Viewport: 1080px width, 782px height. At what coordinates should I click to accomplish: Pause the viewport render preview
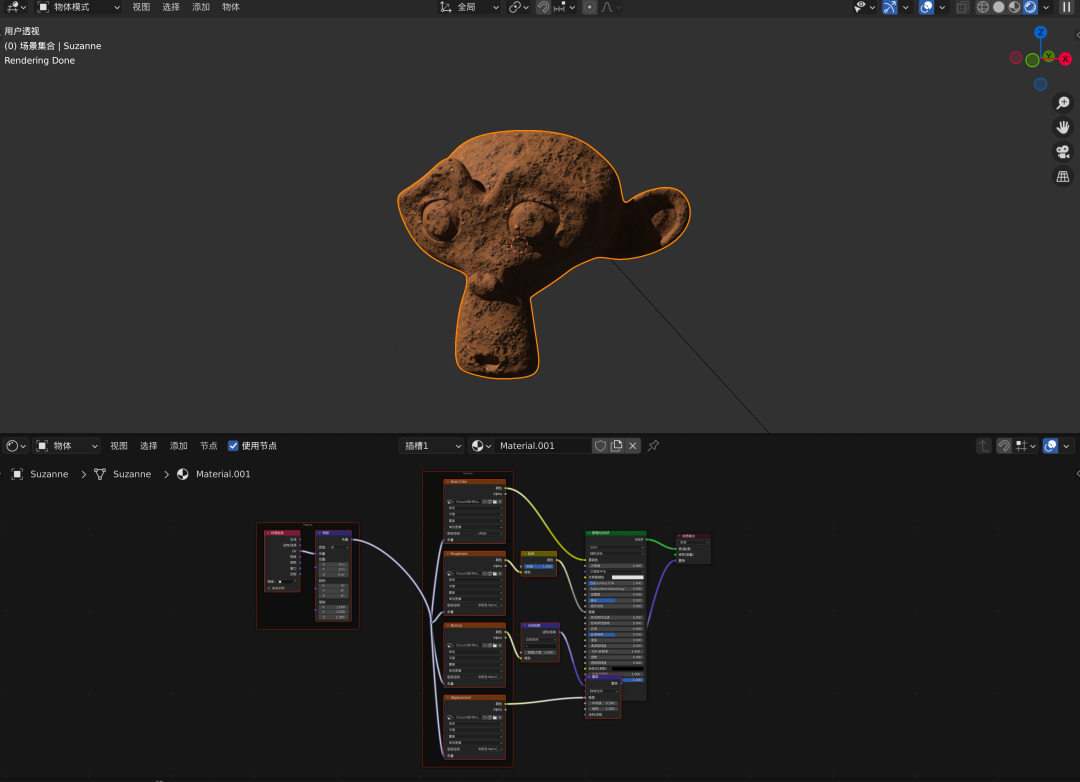click(1066, 7)
